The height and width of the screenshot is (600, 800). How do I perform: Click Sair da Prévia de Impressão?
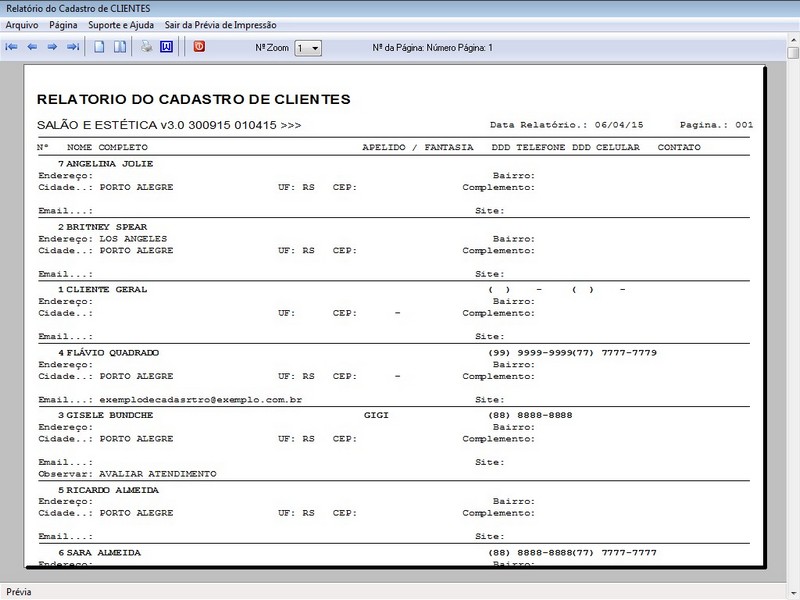(220, 24)
